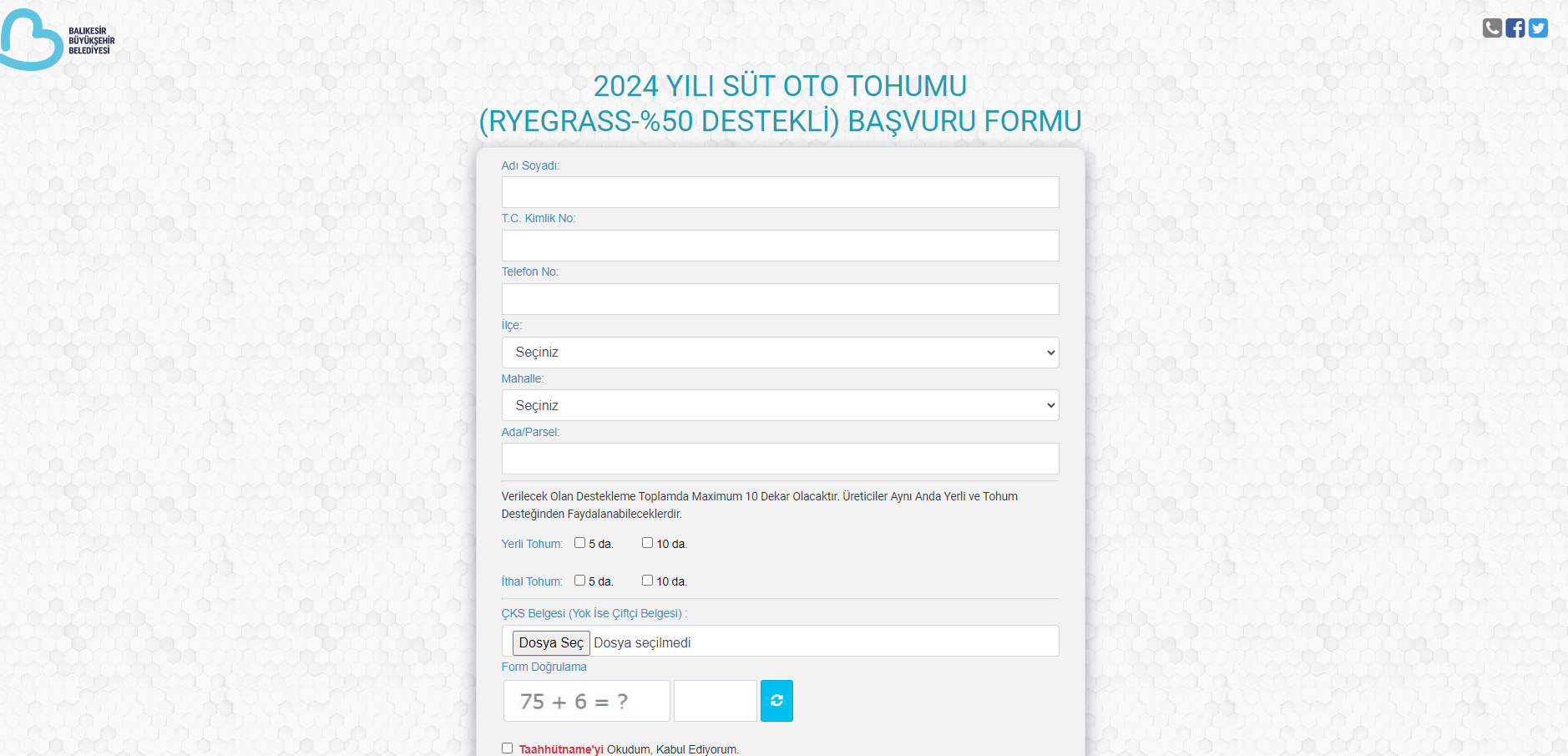The image size is (1568, 756).
Task: Open the Twitter page icon
Action: tap(1538, 28)
